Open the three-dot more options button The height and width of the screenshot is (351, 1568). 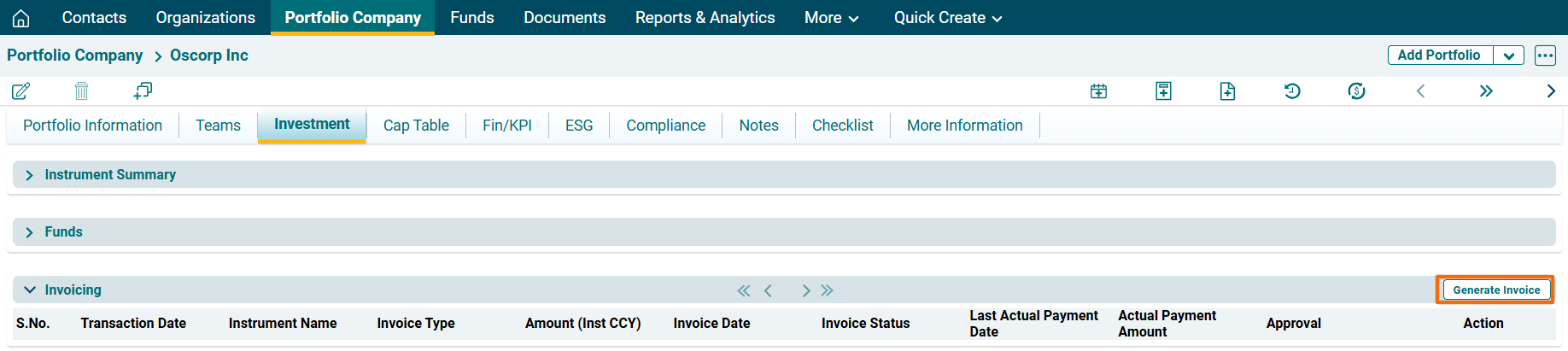(1545, 56)
